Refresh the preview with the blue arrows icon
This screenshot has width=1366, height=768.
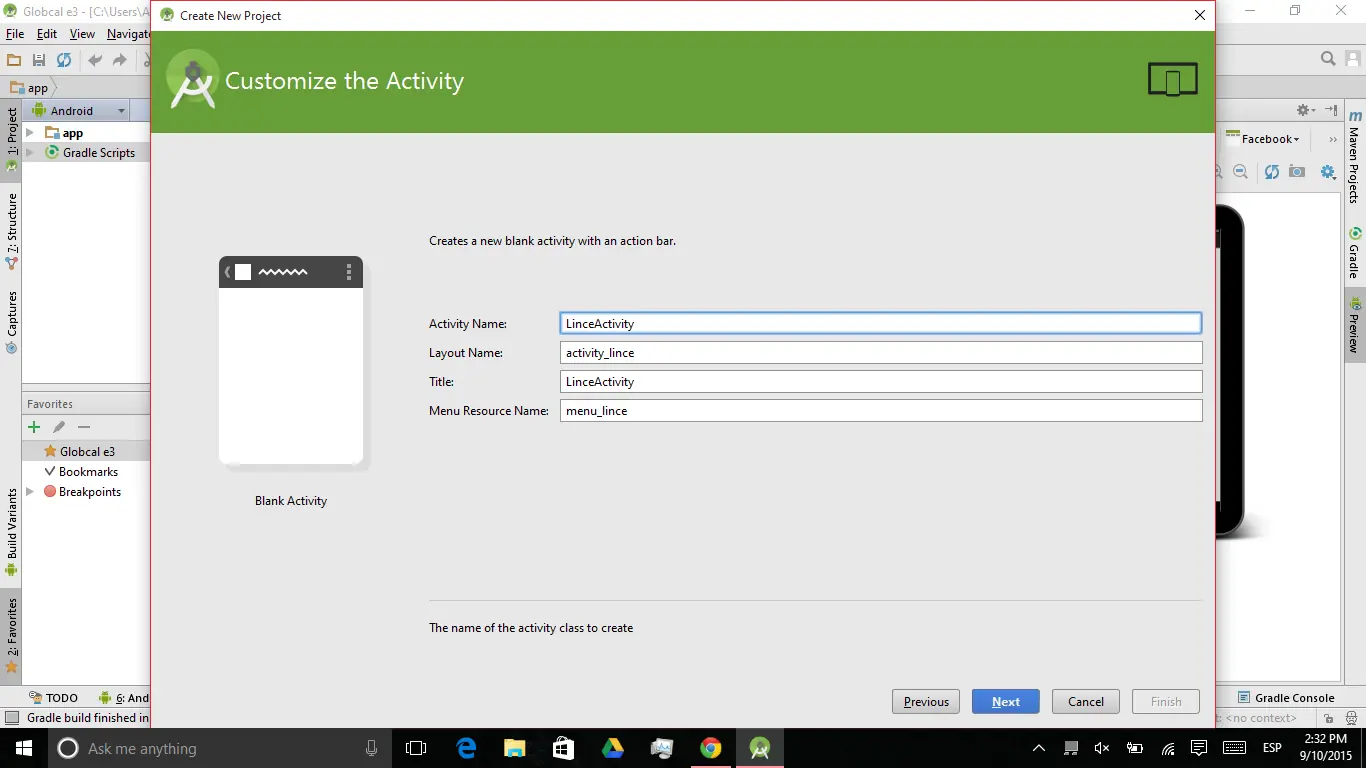click(x=1271, y=172)
